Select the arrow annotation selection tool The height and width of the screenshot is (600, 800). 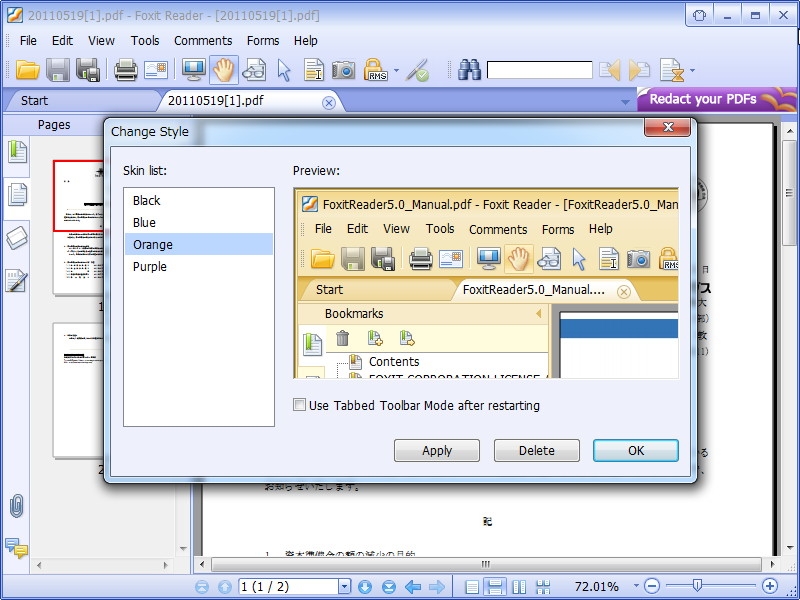click(x=284, y=70)
